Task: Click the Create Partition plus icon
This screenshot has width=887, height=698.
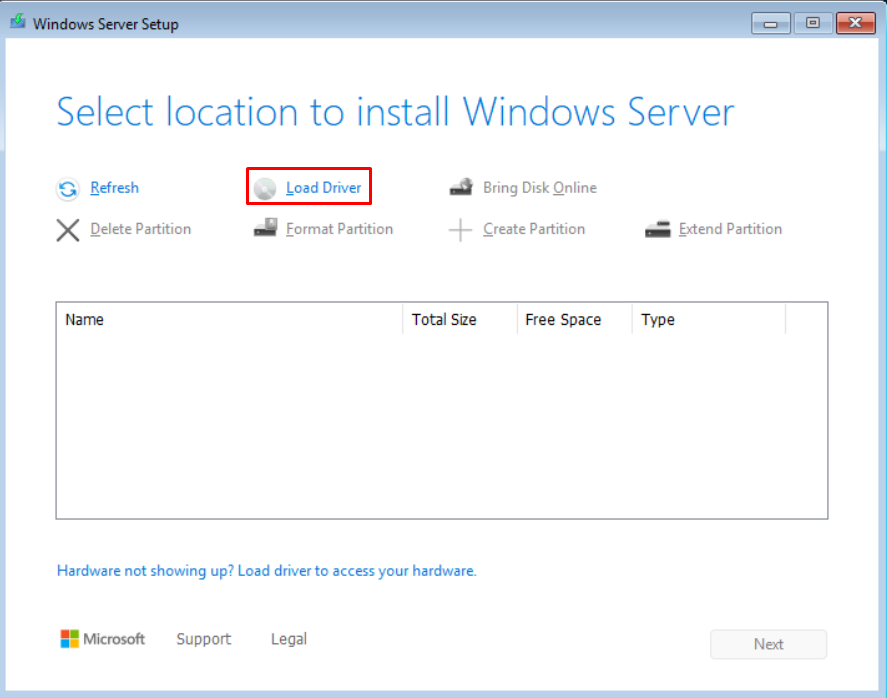Action: click(x=460, y=230)
